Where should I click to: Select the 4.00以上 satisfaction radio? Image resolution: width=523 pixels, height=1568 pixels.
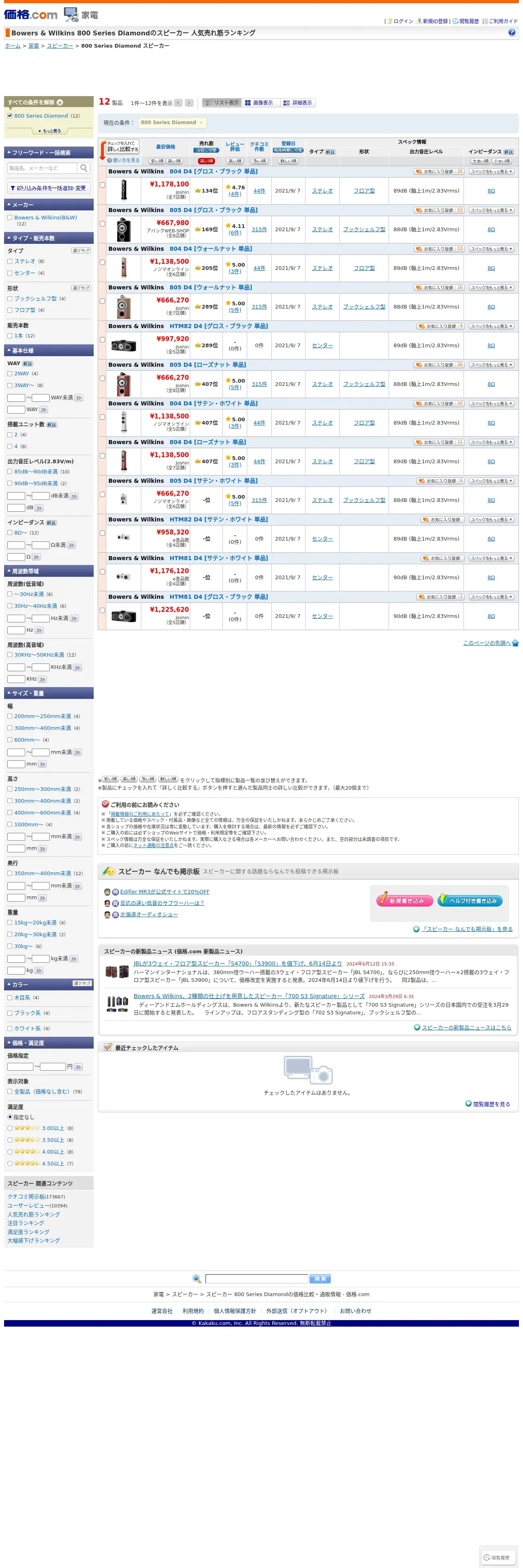(10, 1152)
